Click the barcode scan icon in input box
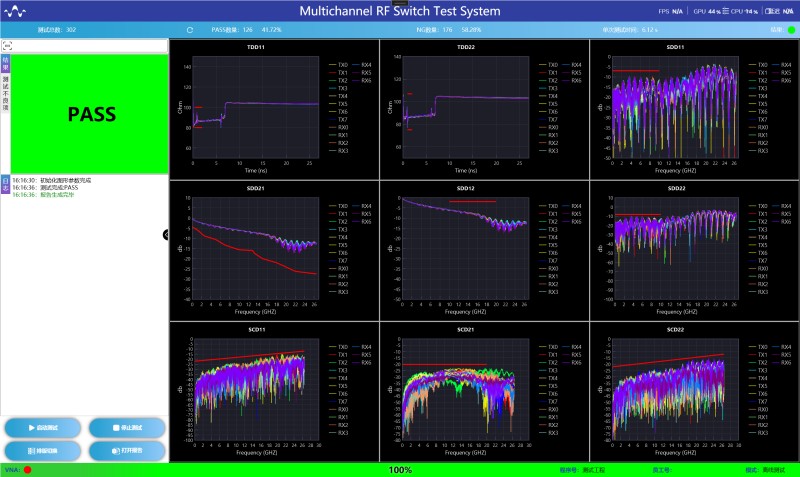800x477 pixels. click(7, 46)
